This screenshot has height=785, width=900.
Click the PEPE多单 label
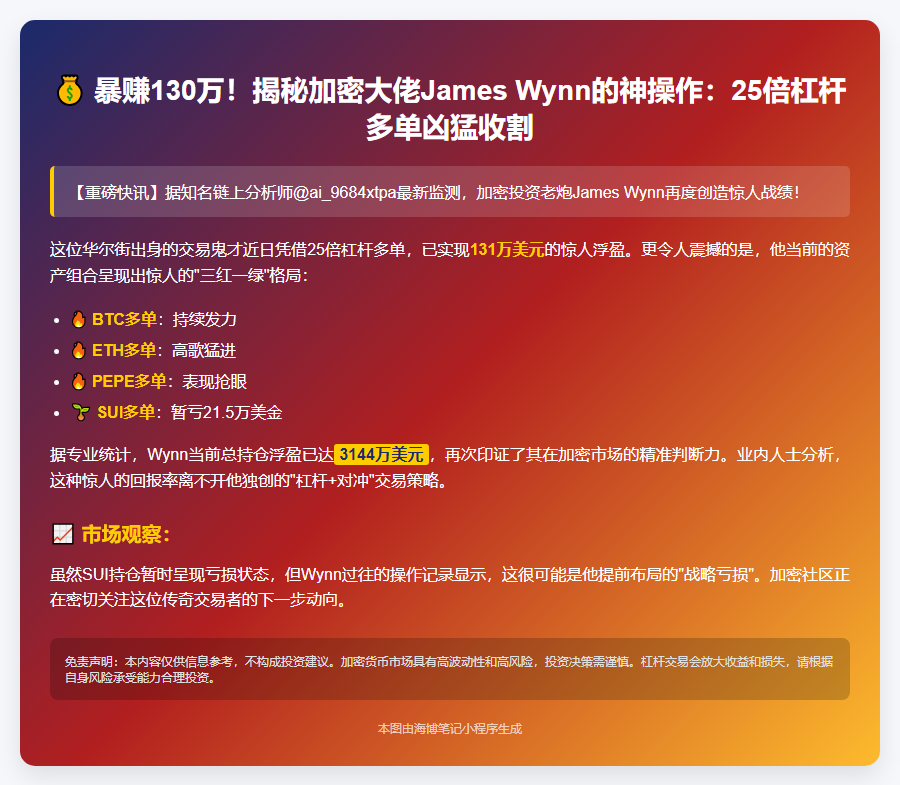tap(129, 381)
